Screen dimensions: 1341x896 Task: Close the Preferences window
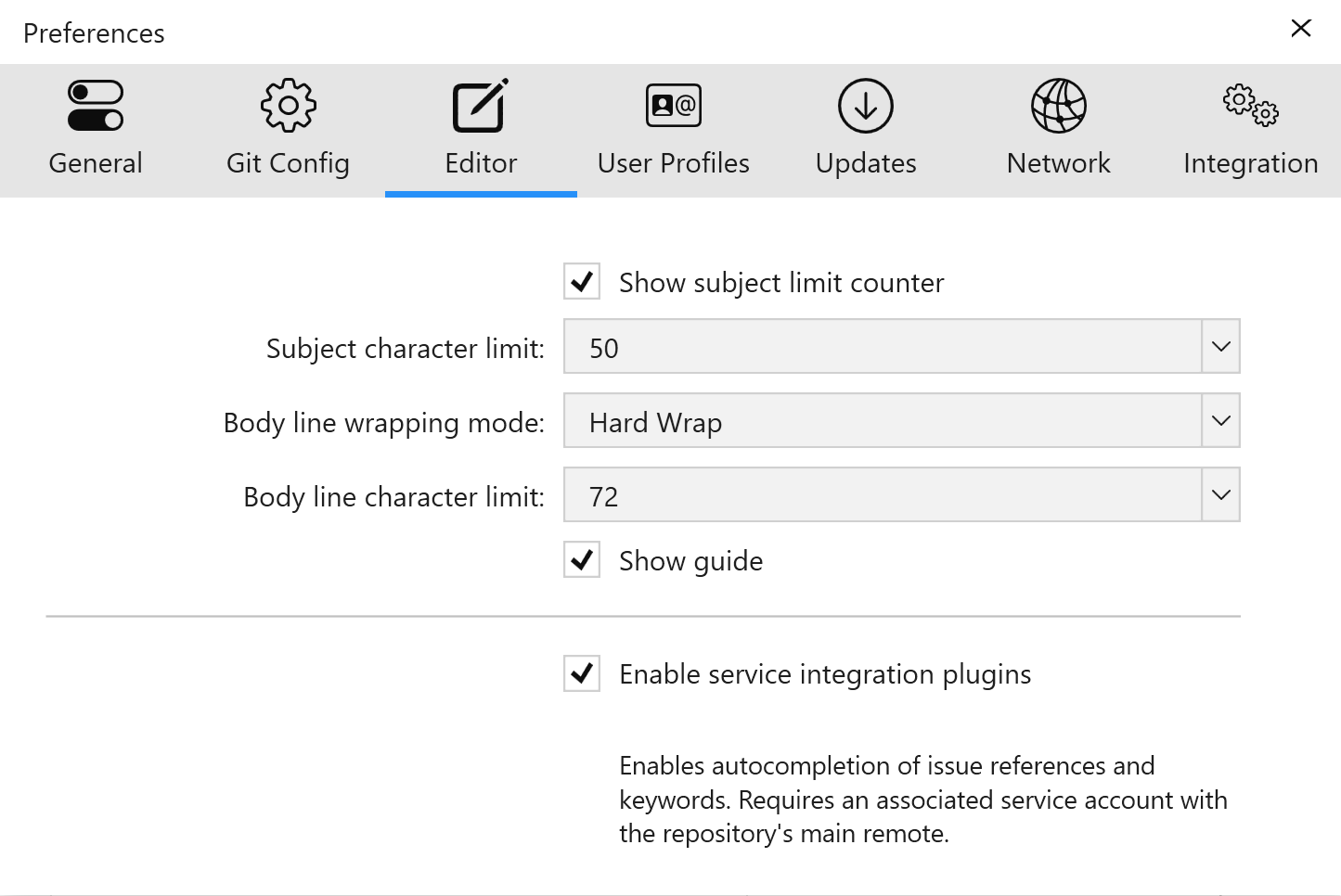pyautogui.click(x=1300, y=28)
